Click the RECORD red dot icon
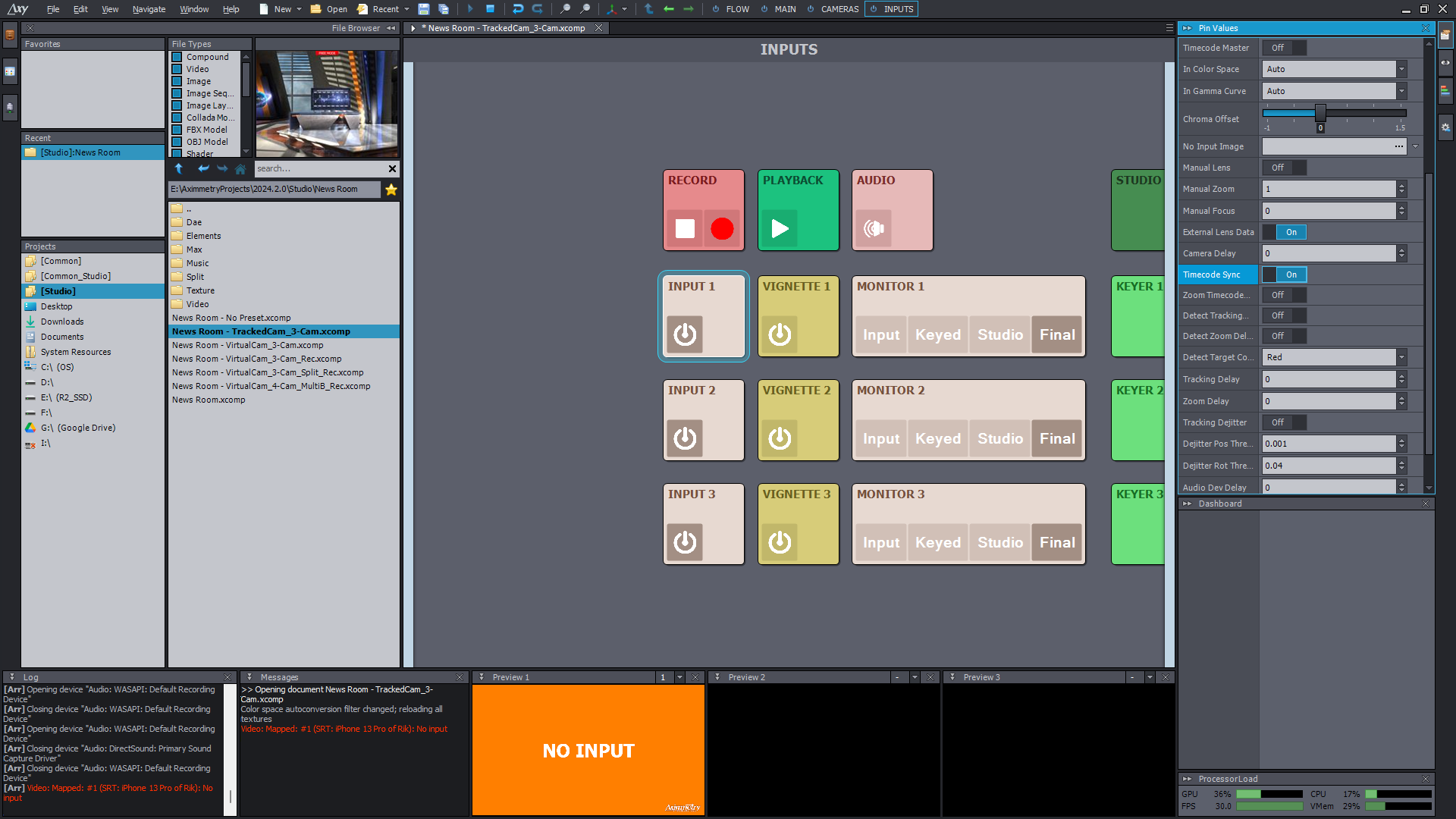This screenshot has width=1456, height=819. point(722,229)
